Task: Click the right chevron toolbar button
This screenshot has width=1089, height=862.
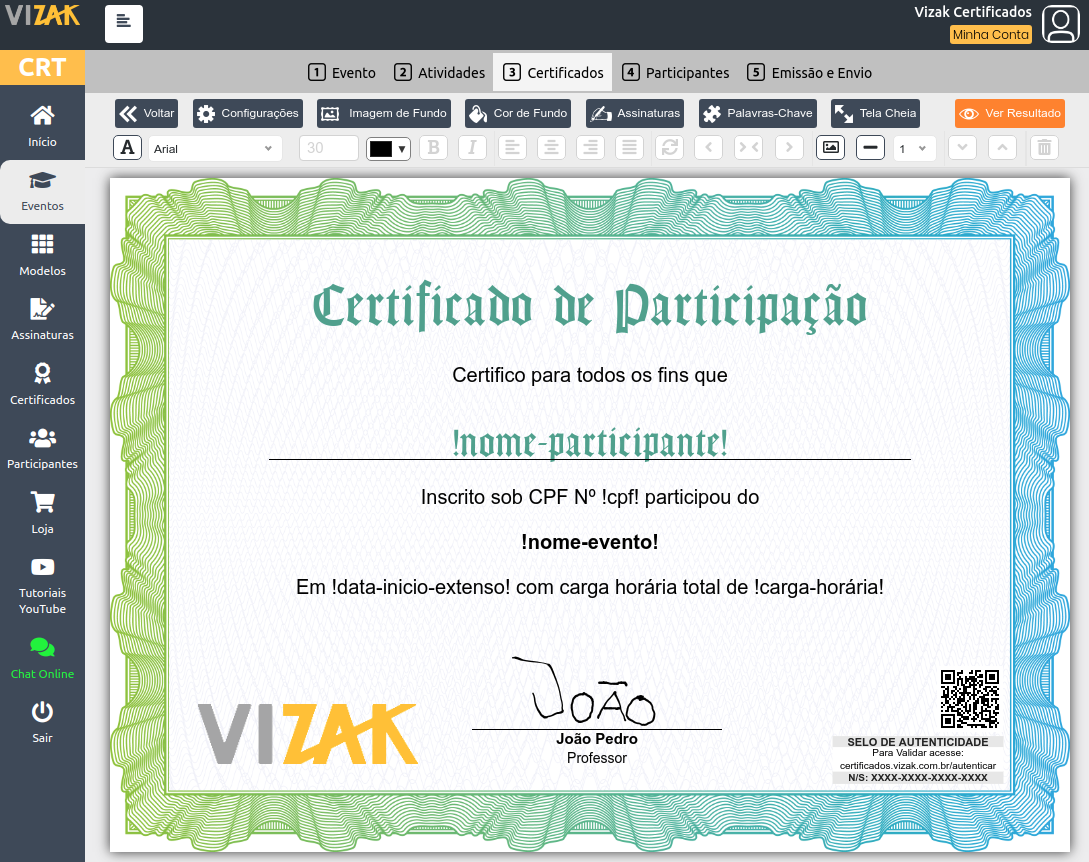Action: (789, 147)
